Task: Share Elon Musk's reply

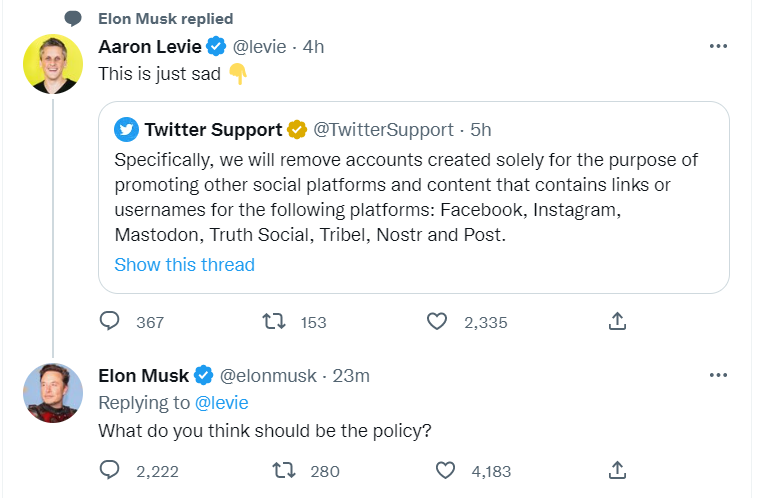Action: tap(617, 470)
